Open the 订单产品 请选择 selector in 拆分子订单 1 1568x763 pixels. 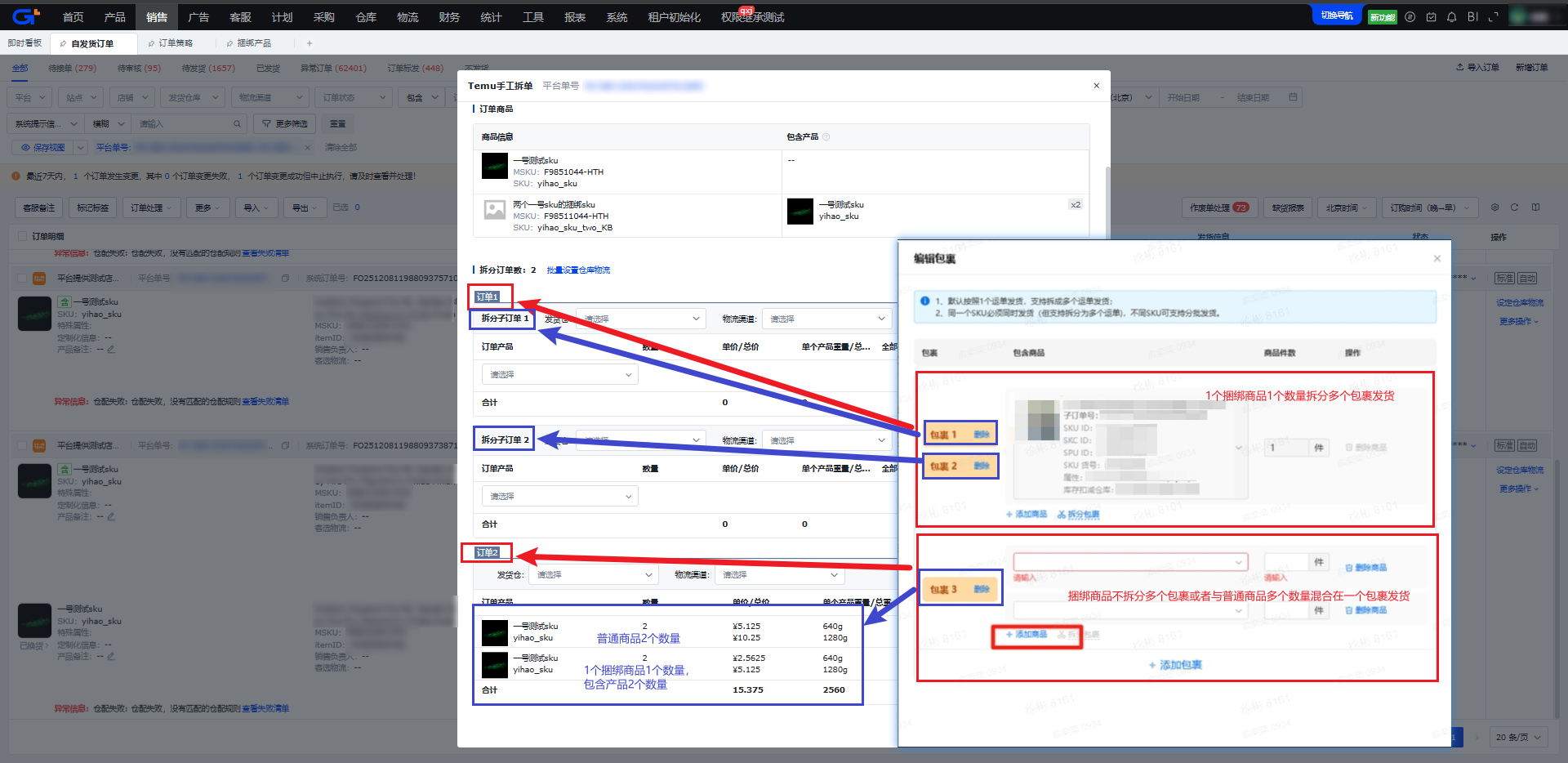559,375
